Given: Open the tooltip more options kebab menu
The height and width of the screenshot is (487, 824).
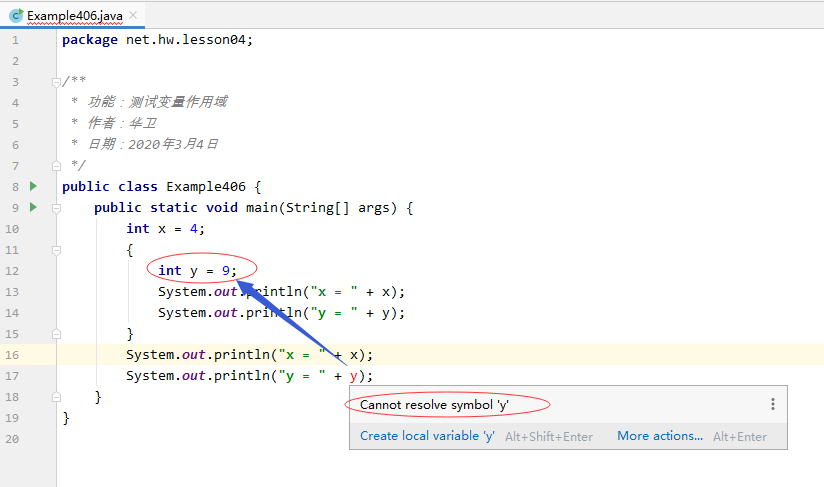Looking at the screenshot, I should pyautogui.click(x=772, y=404).
